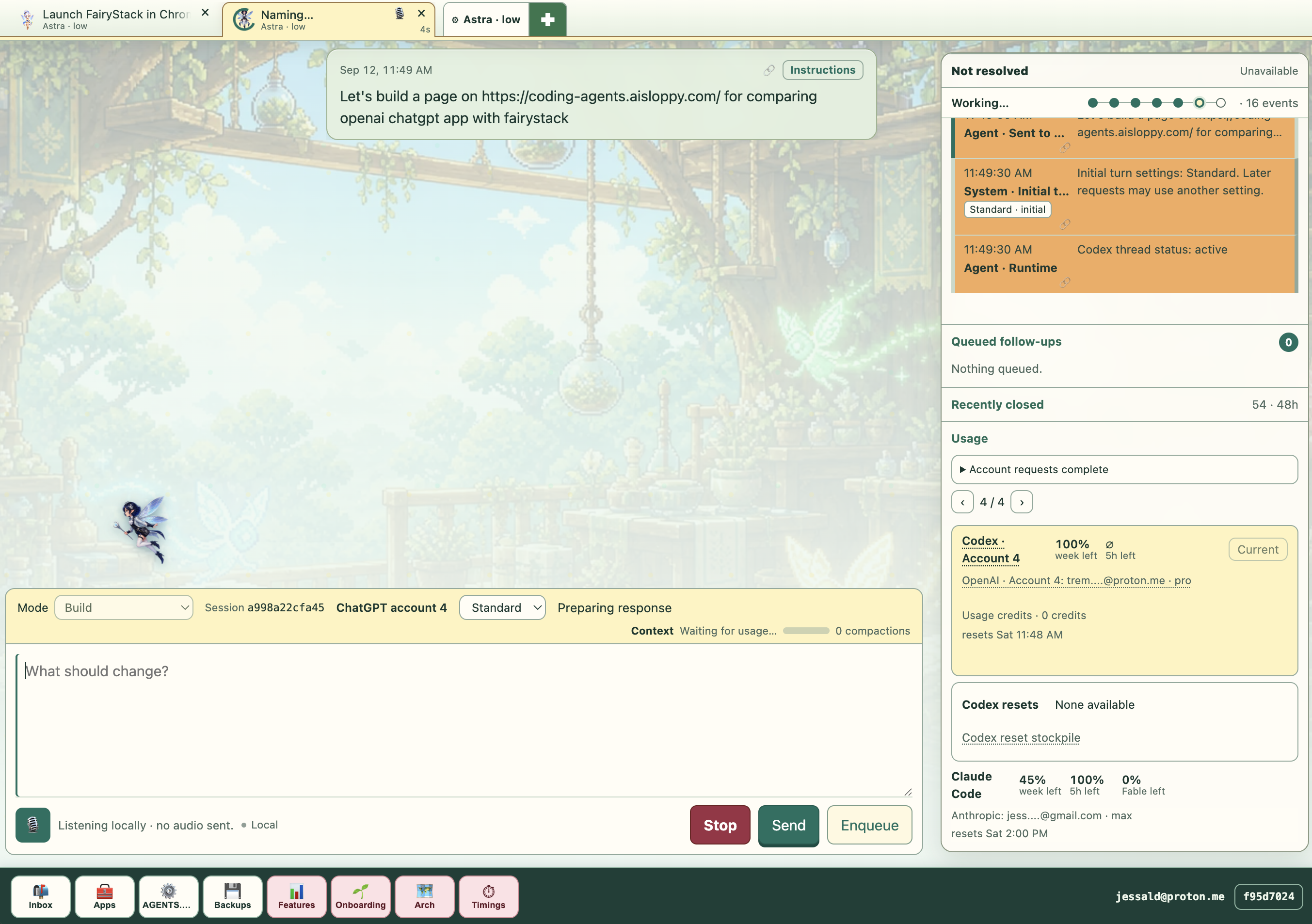Select the Astra · low tab
This screenshot has height=924, width=1312.
coord(486,19)
